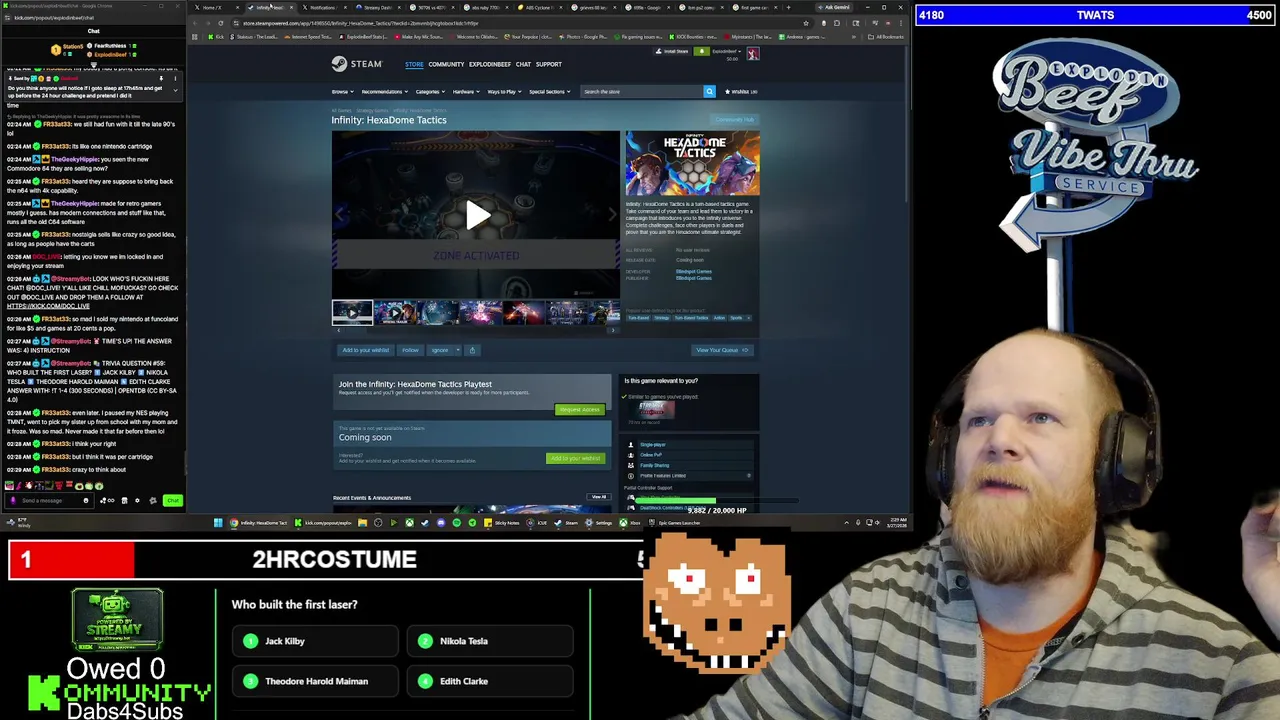Screen dimensions: 1280x720
Task: Click the Turn-Based tag
Action: [638, 318]
